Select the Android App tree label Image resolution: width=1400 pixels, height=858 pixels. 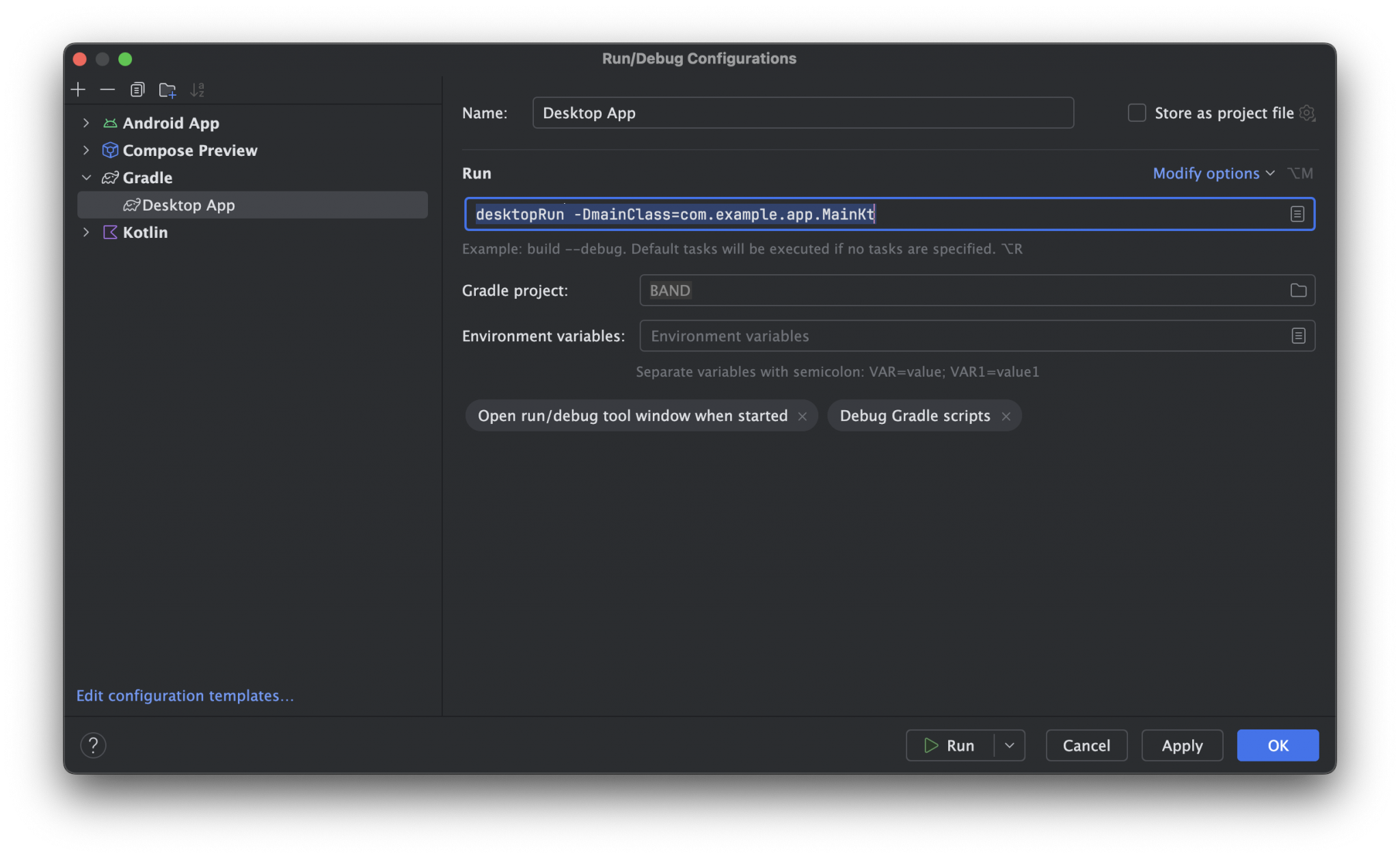point(171,123)
